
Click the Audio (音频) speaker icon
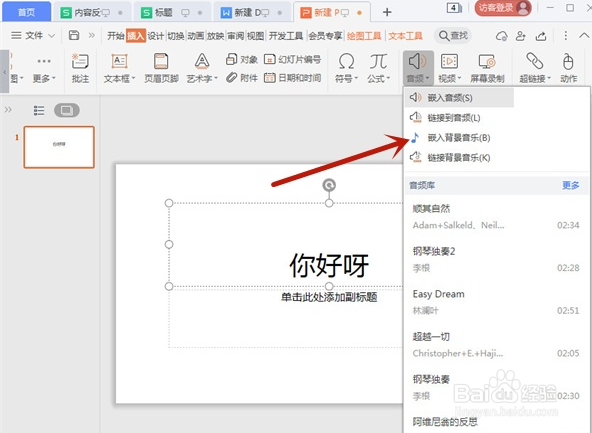click(x=418, y=62)
